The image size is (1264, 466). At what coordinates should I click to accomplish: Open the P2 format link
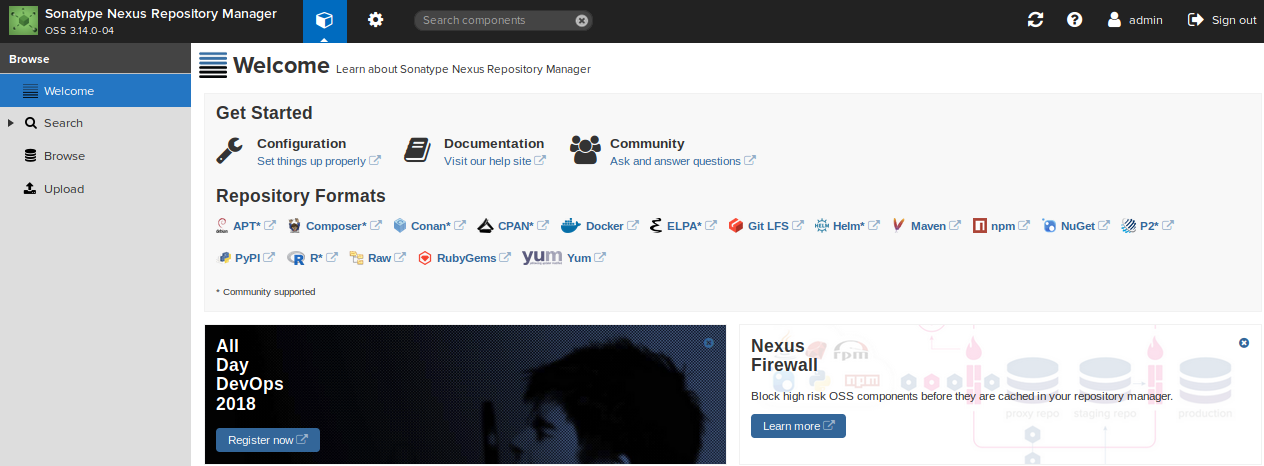click(x=1156, y=226)
